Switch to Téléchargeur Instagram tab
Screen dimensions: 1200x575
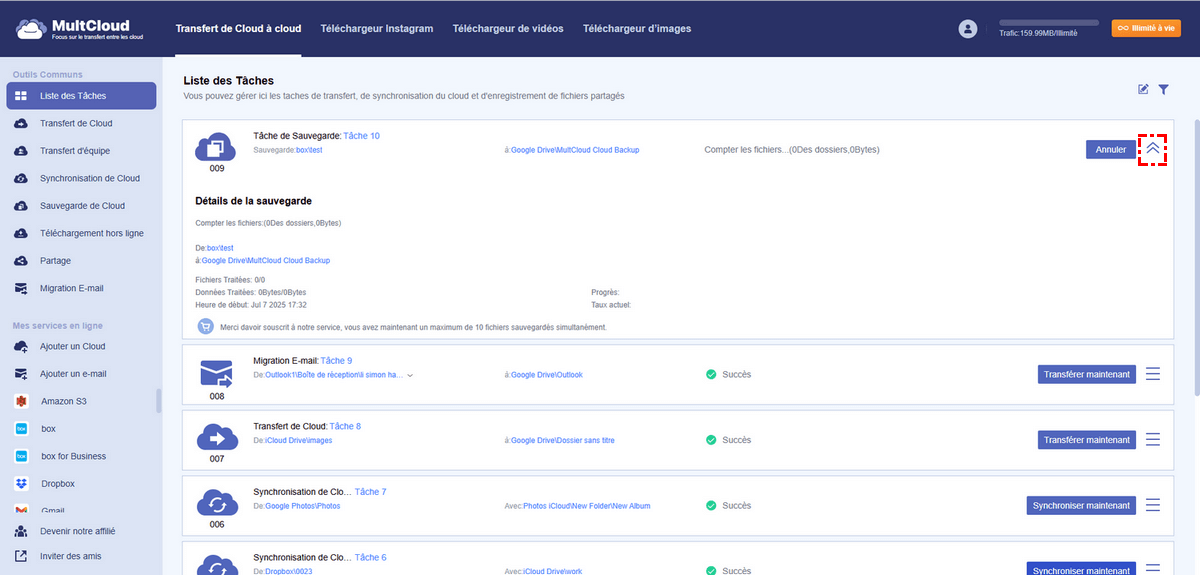point(377,29)
